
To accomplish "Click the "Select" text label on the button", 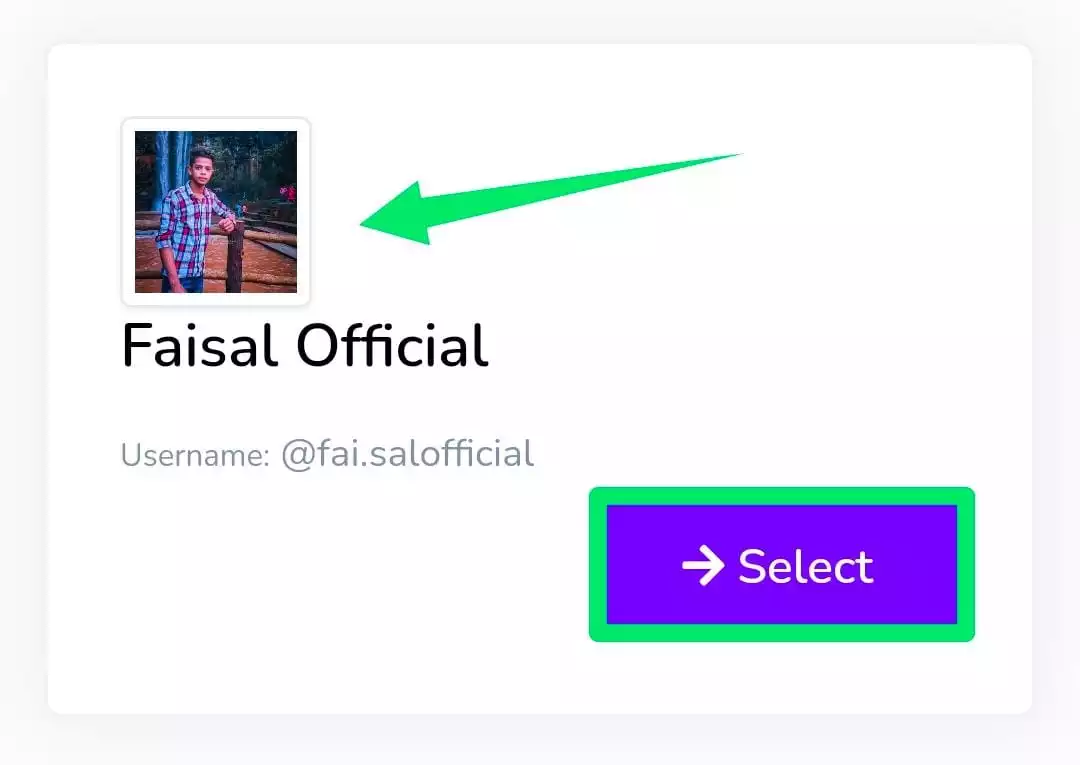I will coord(806,567).
